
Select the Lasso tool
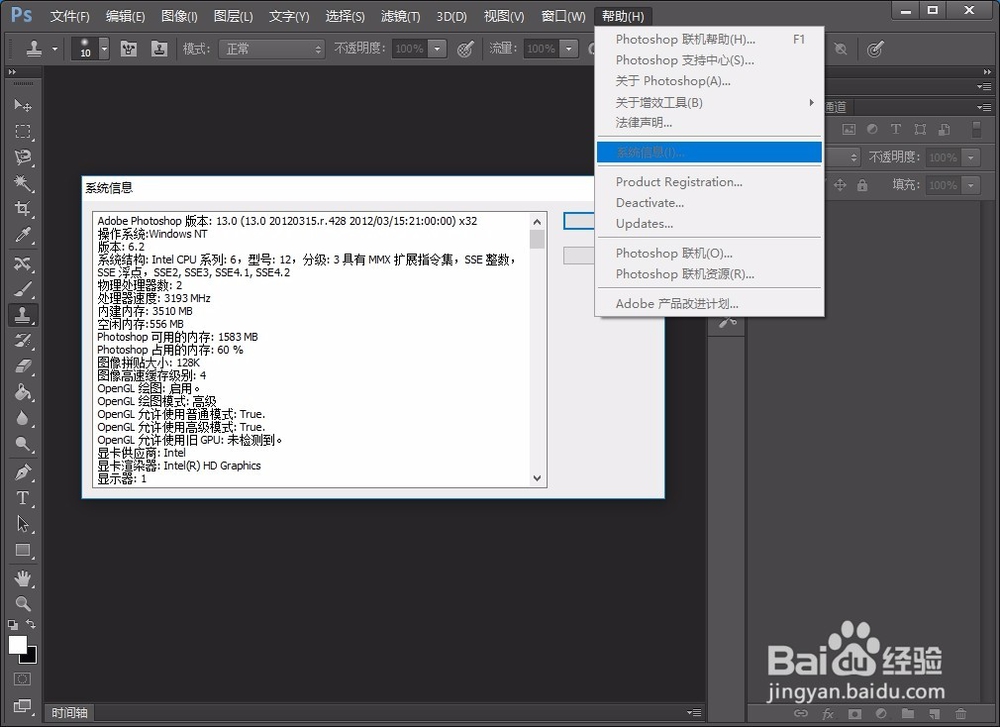tap(23, 157)
